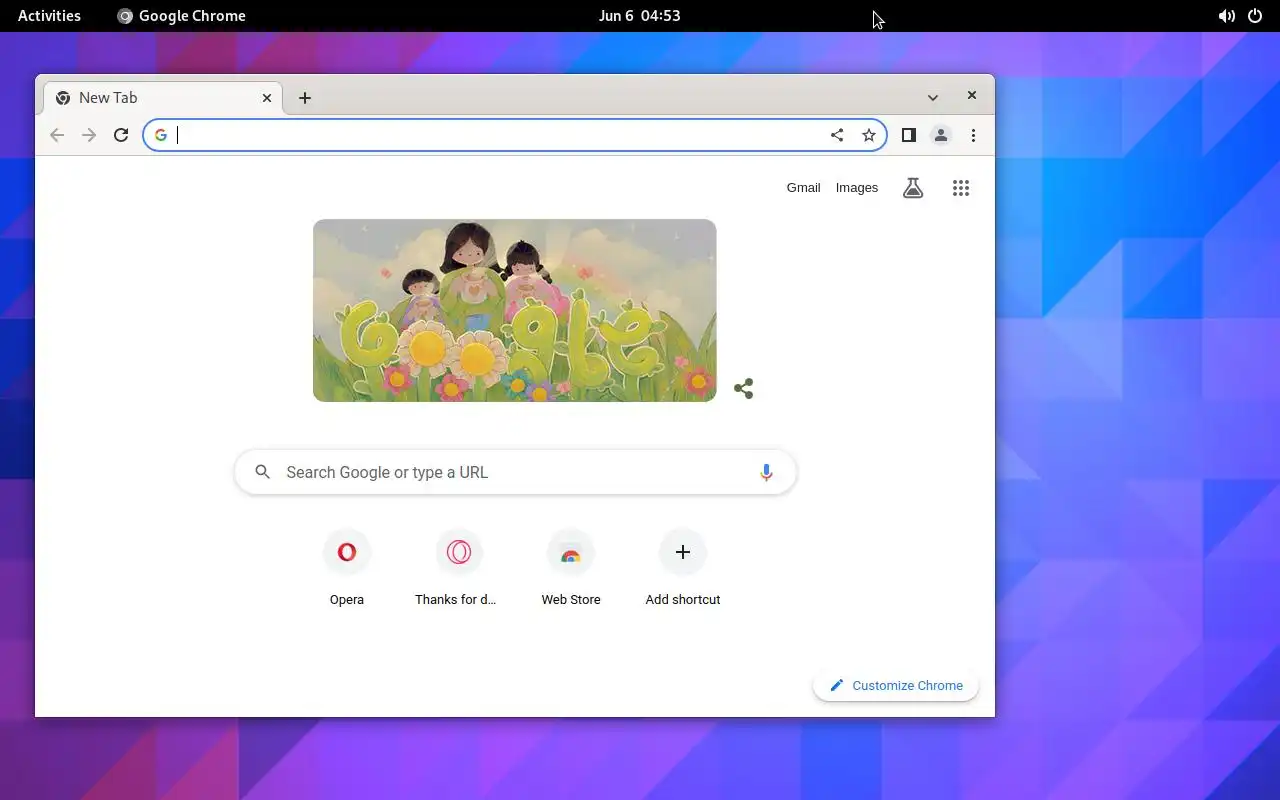This screenshot has width=1280, height=800.
Task: Open the Web Store shortcut
Action: (571, 567)
